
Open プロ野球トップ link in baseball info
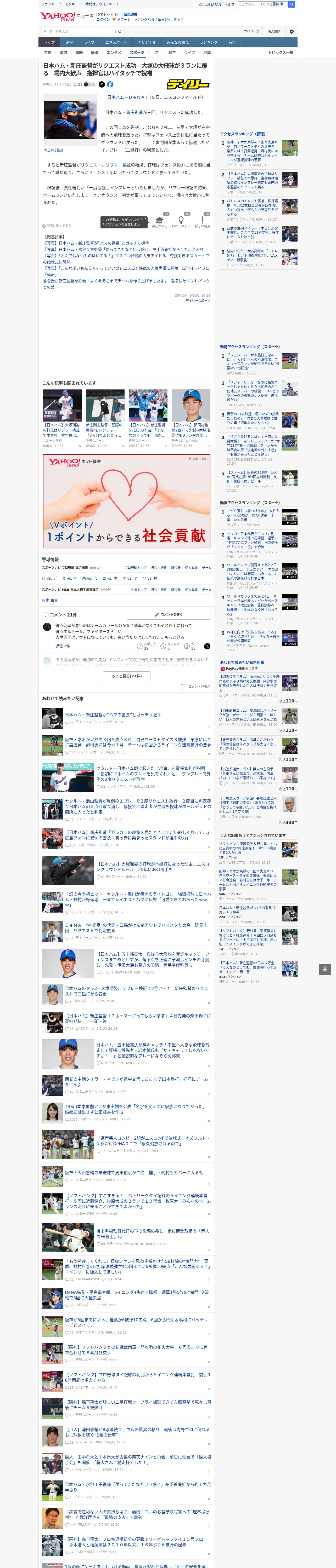click(135, 568)
